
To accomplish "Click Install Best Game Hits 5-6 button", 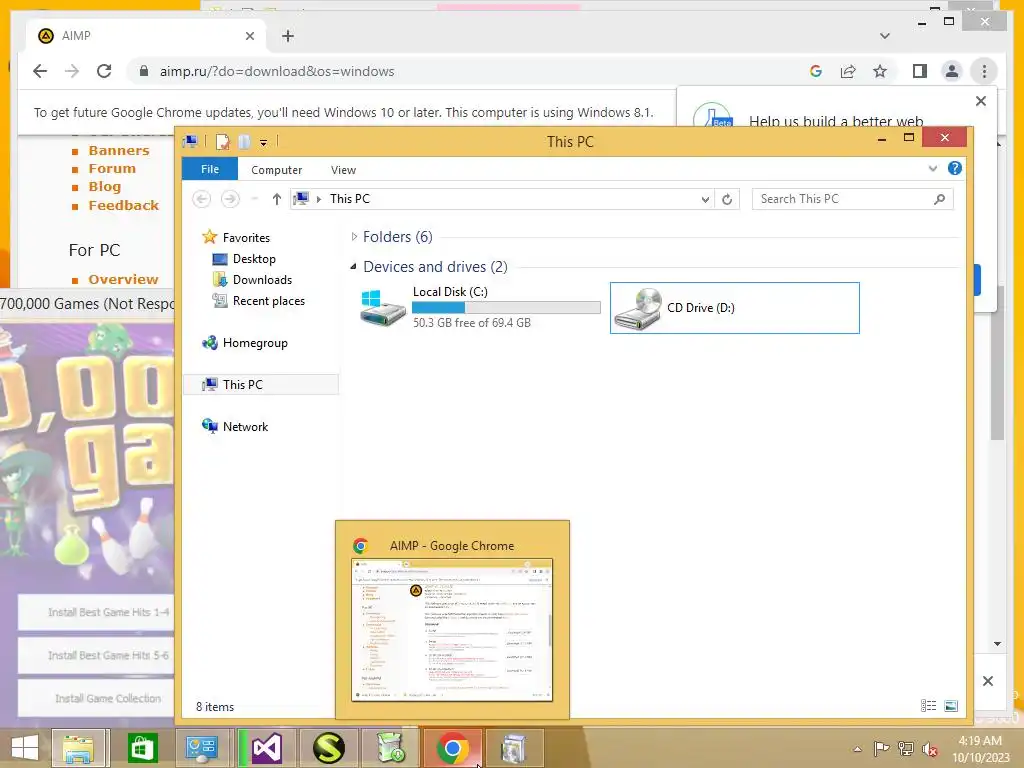I will 97,655.
